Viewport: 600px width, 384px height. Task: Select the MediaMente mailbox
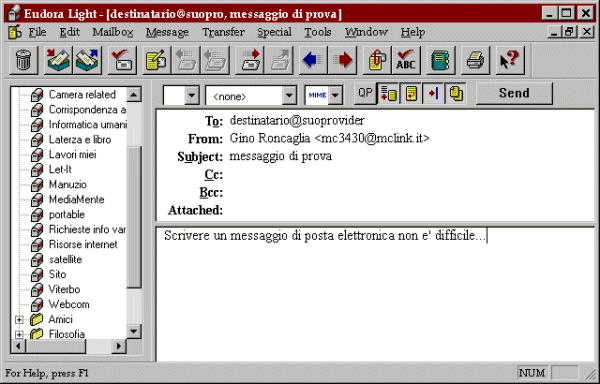pos(76,200)
